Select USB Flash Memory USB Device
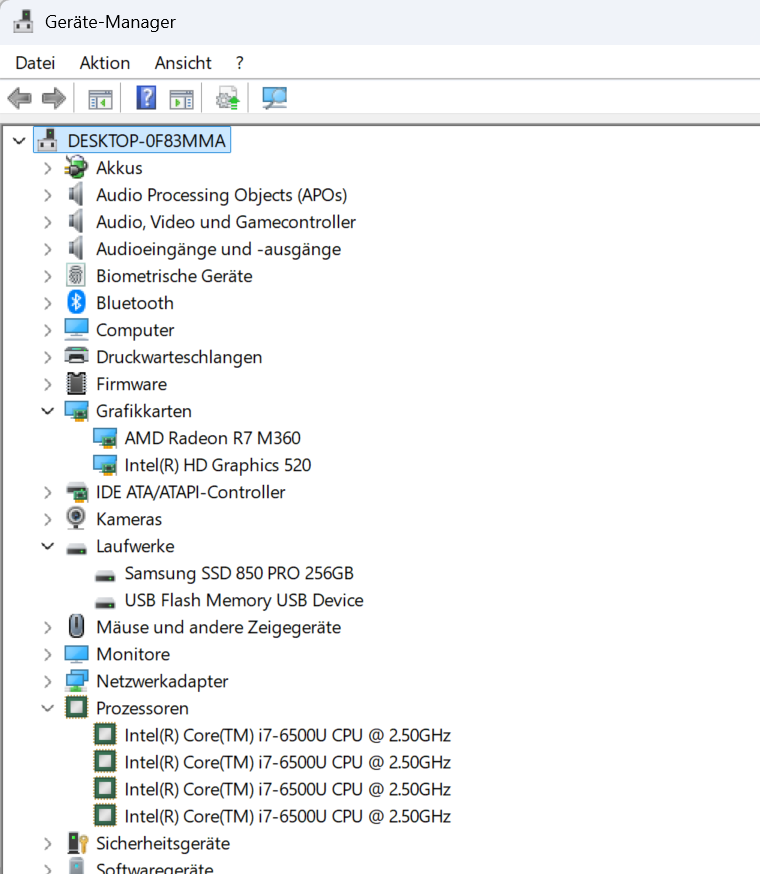This screenshot has width=760, height=874. tap(244, 600)
